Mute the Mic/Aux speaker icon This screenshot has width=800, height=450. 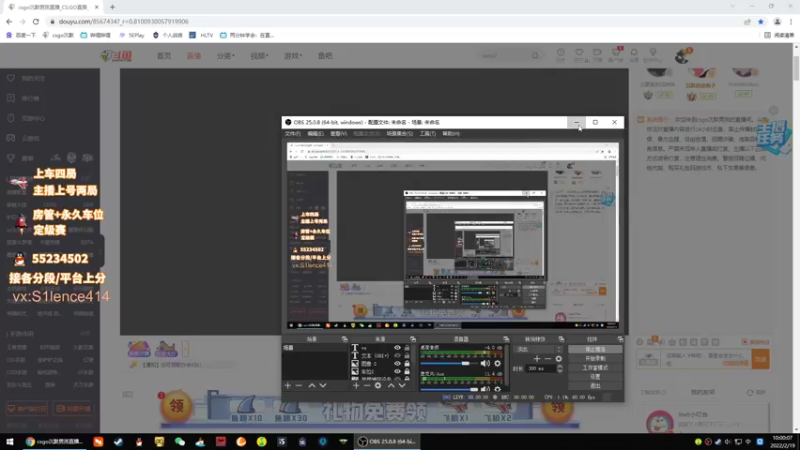click(x=485, y=390)
